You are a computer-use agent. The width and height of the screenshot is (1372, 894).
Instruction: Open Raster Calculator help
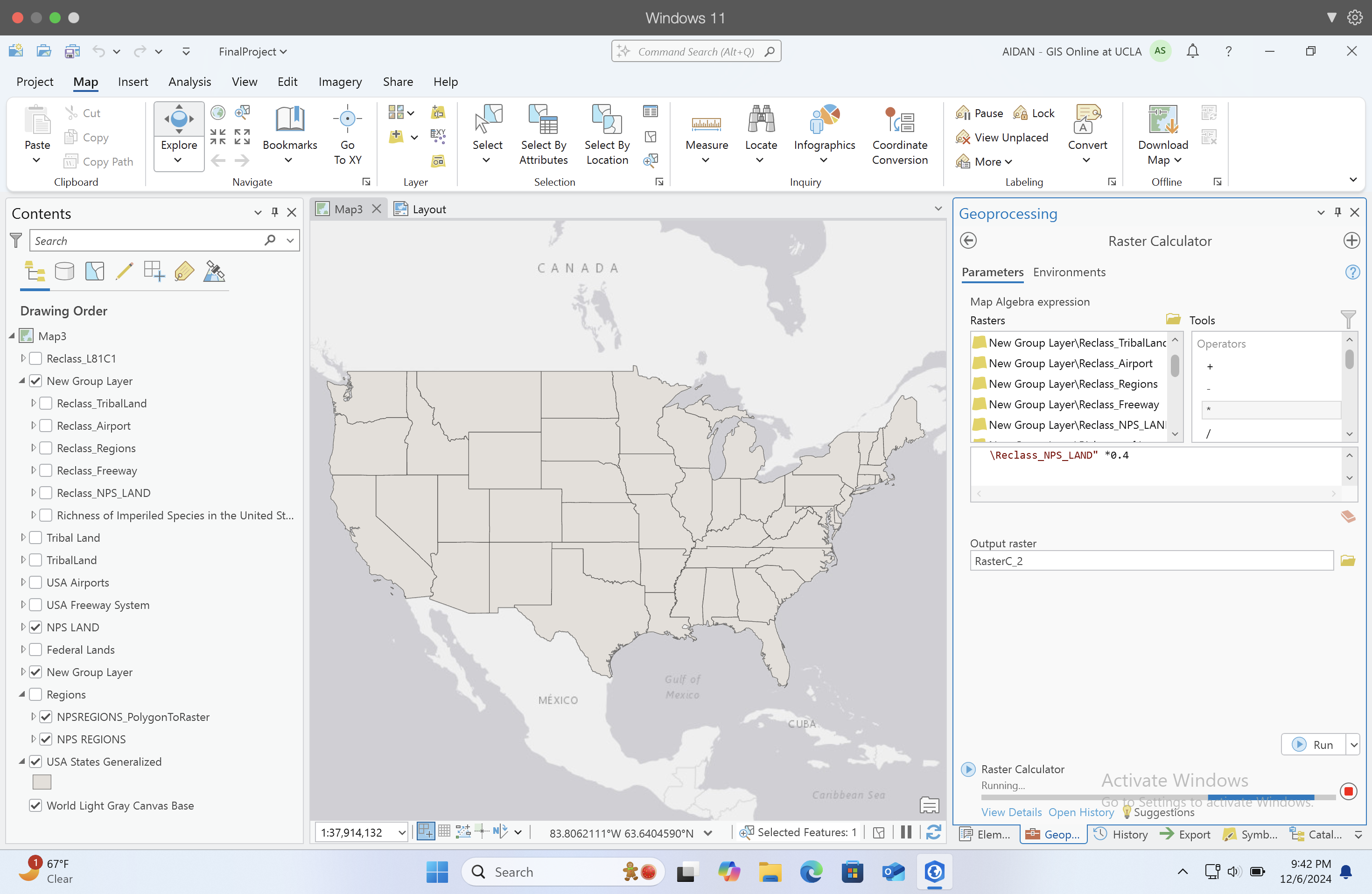(x=1352, y=272)
